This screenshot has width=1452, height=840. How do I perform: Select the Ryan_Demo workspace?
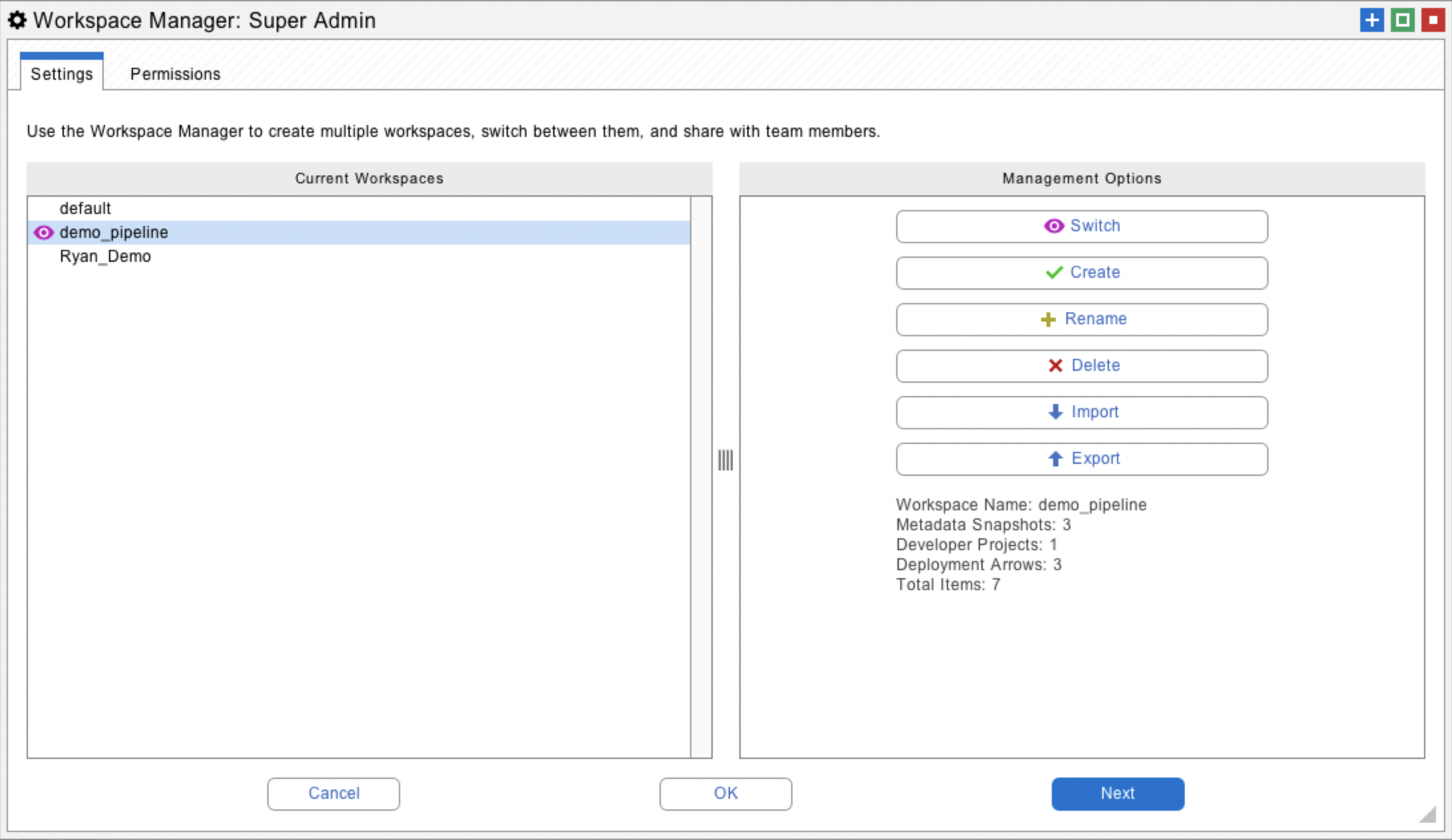point(105,257)
